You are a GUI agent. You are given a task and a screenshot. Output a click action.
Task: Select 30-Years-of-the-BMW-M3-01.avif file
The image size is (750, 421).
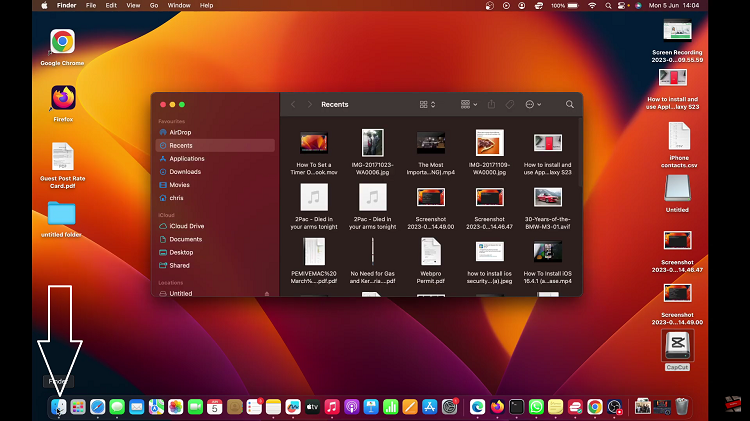(548, 197)
